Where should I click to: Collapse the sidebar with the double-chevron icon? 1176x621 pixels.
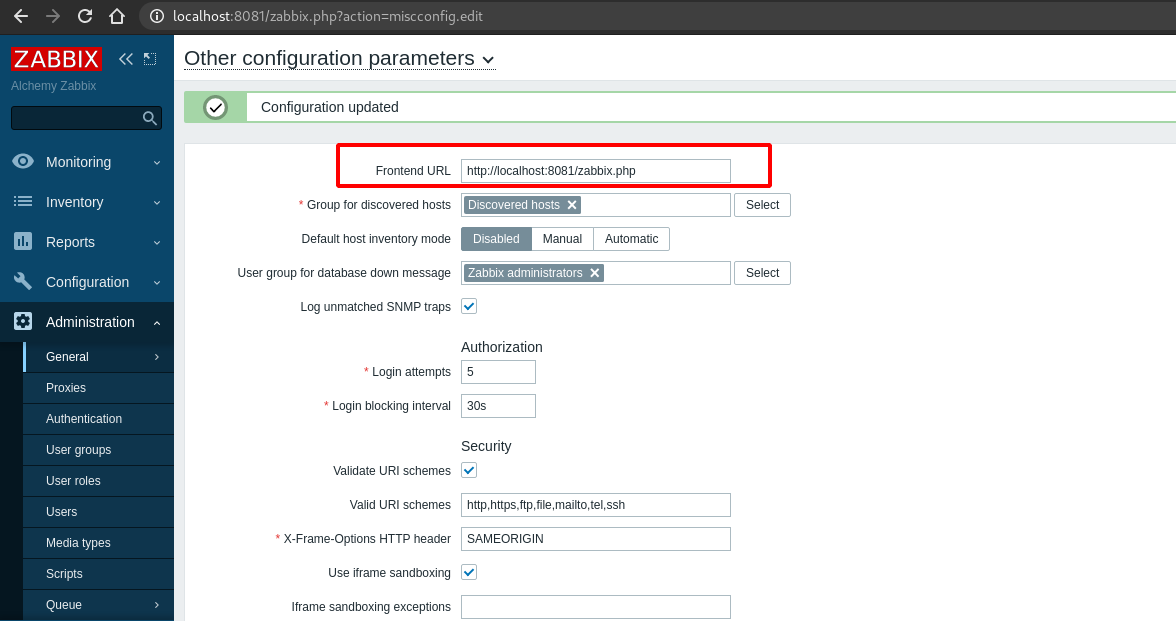click(125, 58)
